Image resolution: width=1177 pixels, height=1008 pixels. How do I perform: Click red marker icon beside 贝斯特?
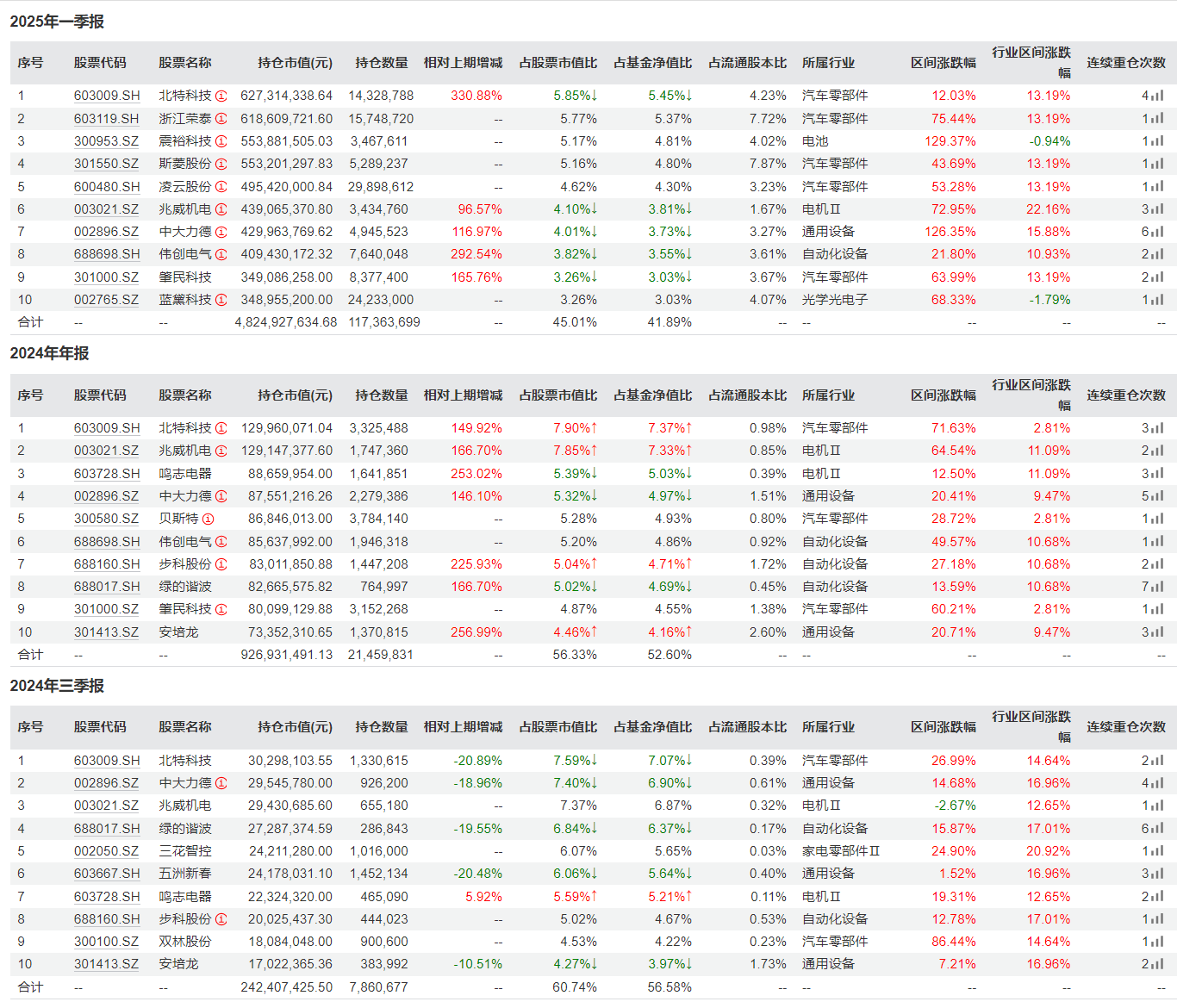pos(209,519)
